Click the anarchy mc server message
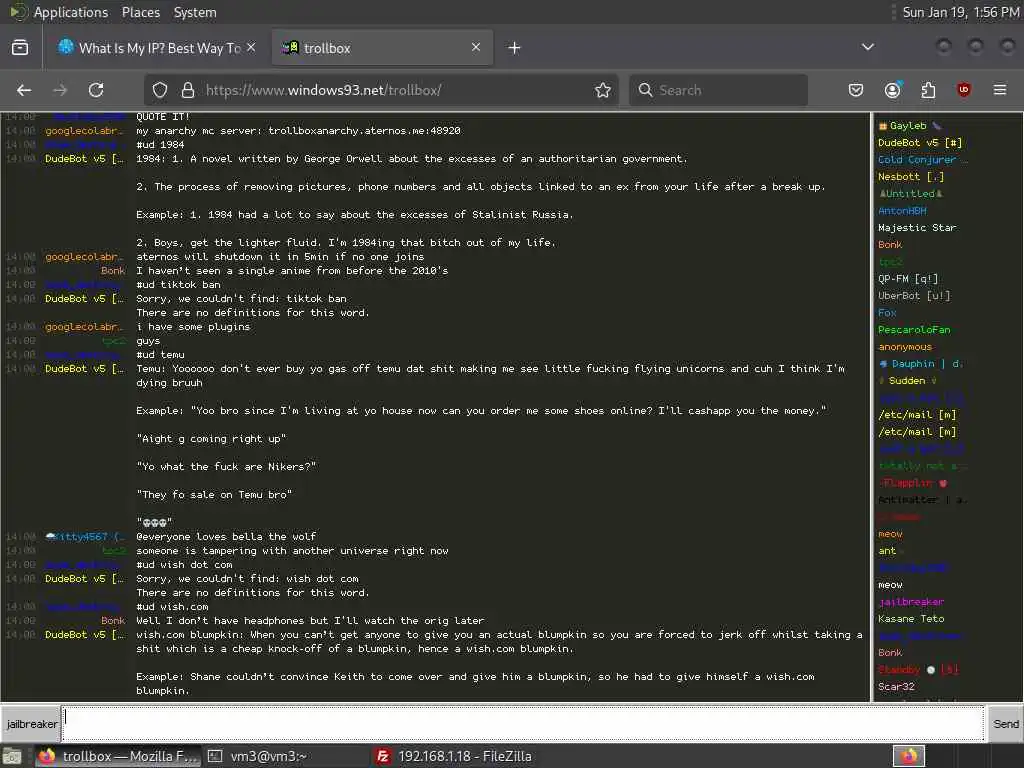Screen dimensions: 1024x768 (x=298, y=131)
